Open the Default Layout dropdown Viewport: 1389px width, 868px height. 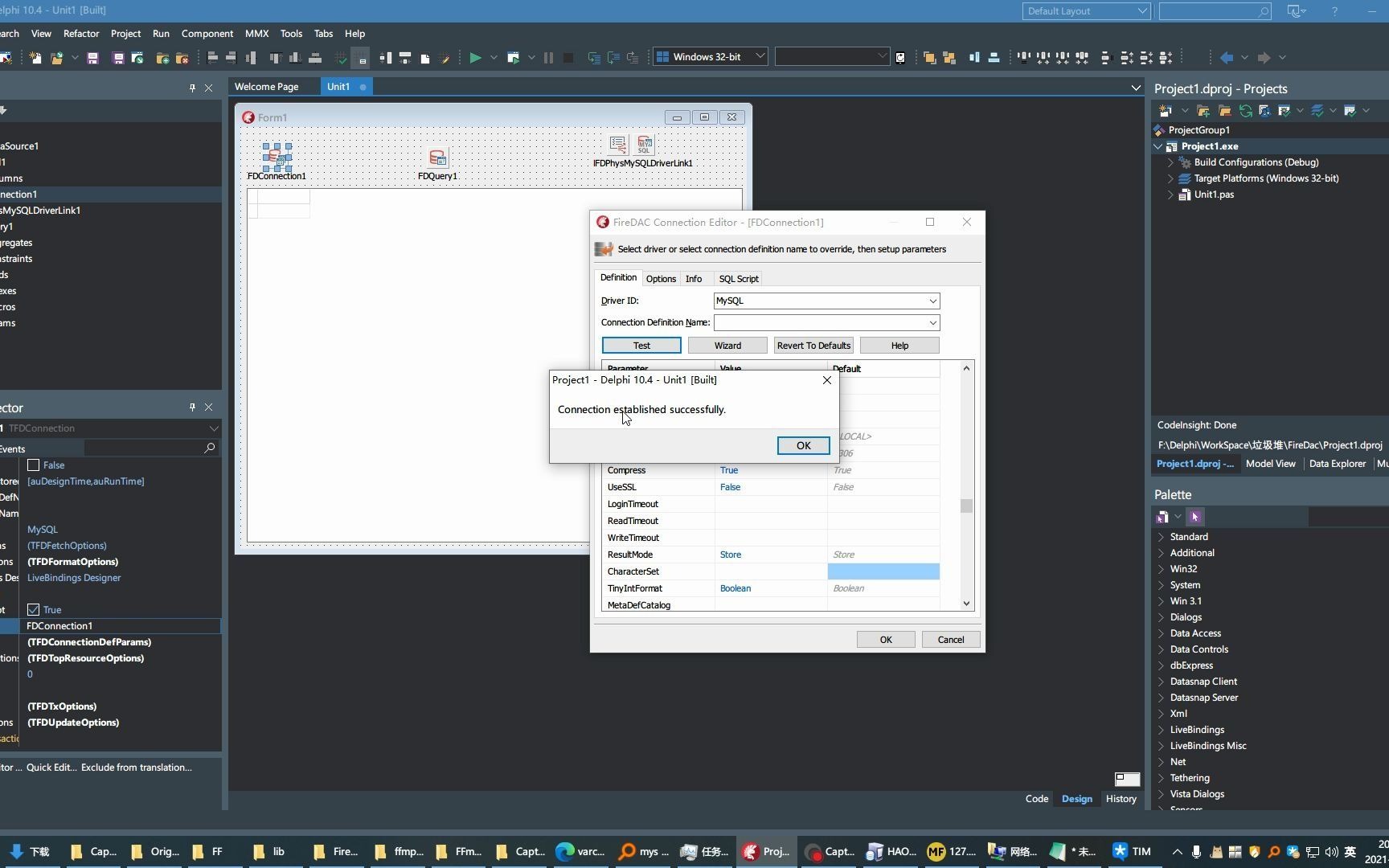tap(1141, 11)
